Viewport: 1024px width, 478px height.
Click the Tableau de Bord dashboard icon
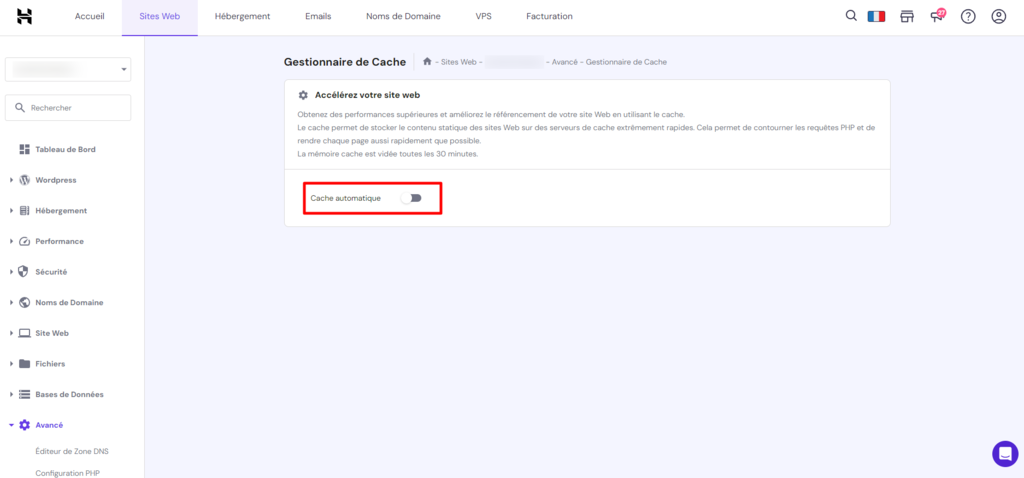tap(25, 150)
